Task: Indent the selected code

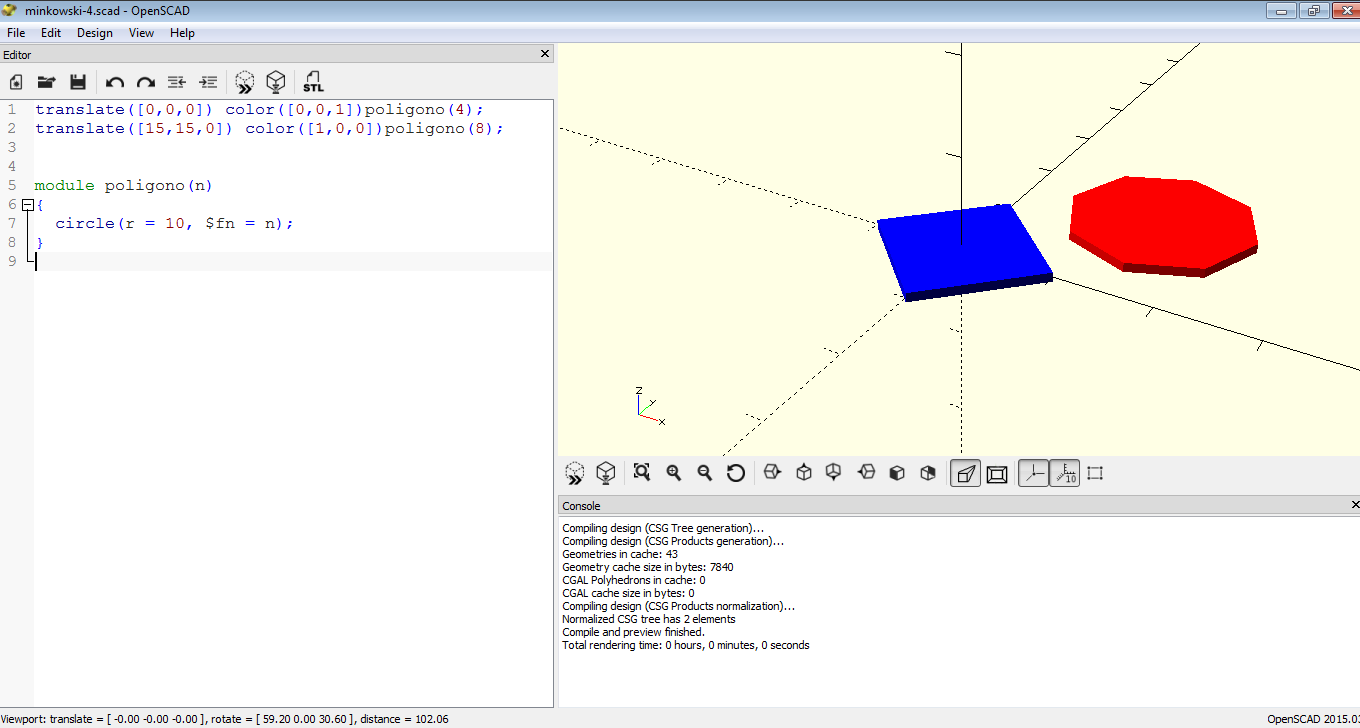Action: coord(208,82)
